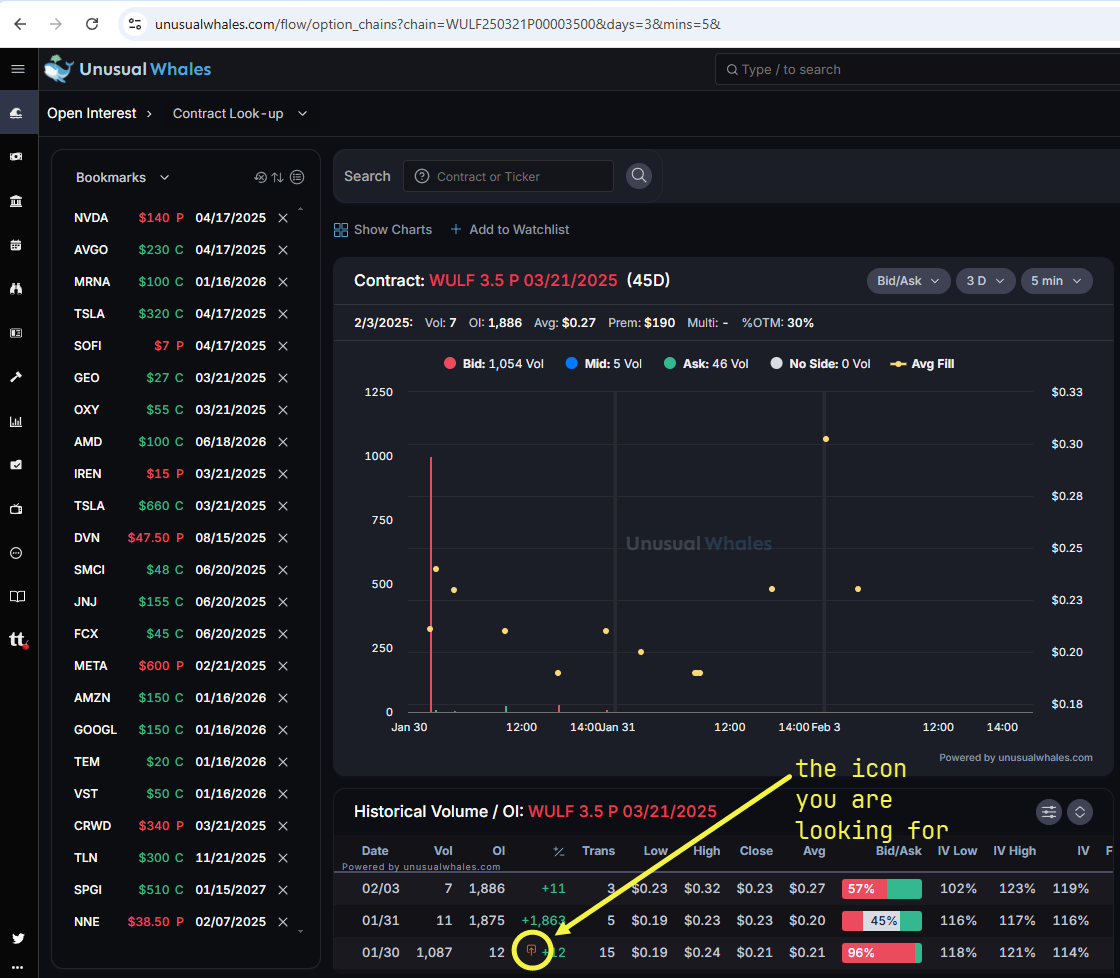Select the whale flow icon in sidebar

(16, 113)
